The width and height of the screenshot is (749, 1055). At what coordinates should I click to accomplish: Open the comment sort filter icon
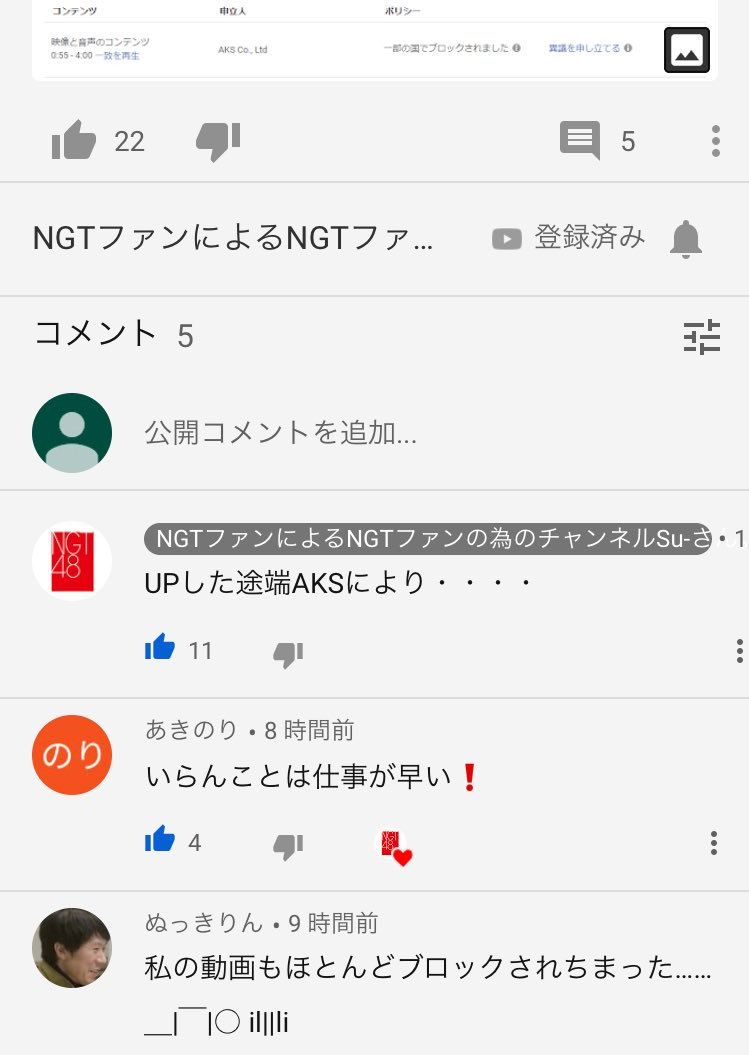pyautogui.click(x=702, y=336)
